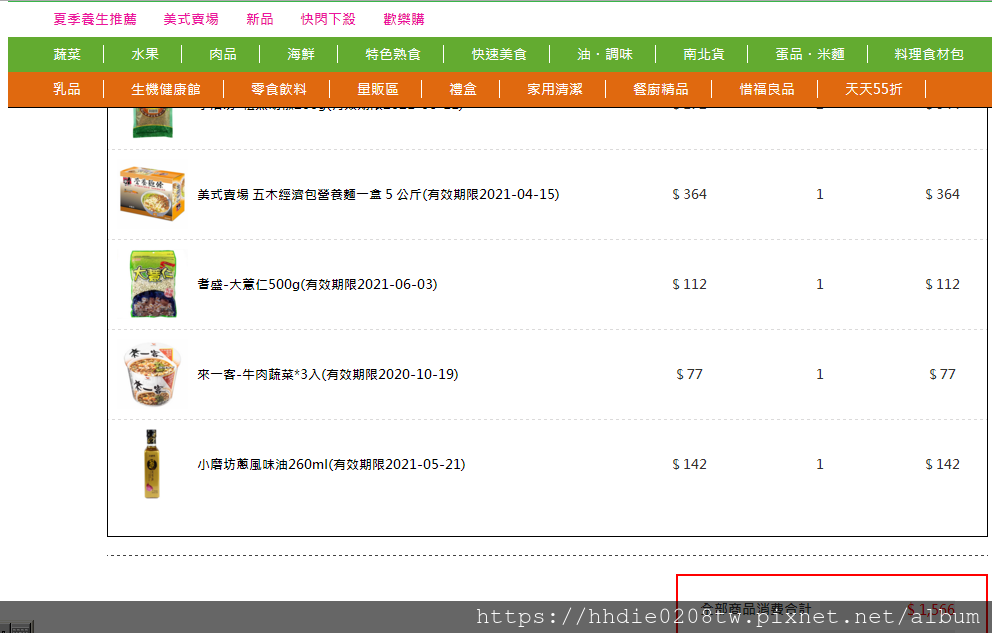Open the 料理食材包 category
This screenshot has height=633, width=992.
tap(929, 54)
